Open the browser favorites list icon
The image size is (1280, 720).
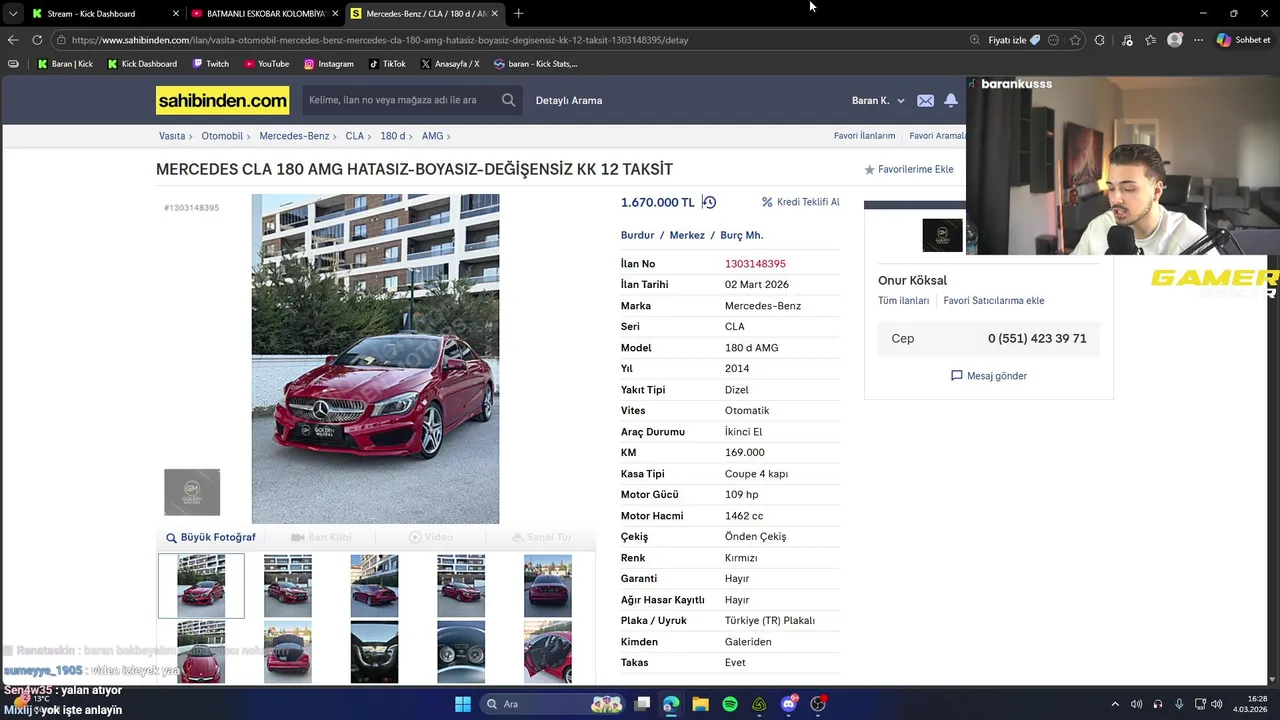[1150, 40]
